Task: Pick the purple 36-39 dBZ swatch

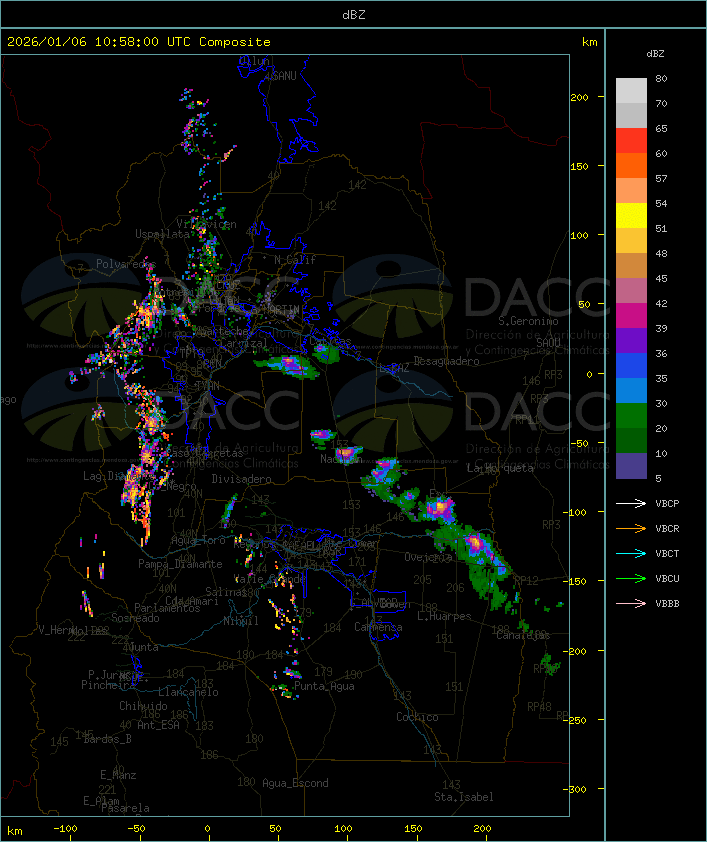Action: (x=631, y=340)
